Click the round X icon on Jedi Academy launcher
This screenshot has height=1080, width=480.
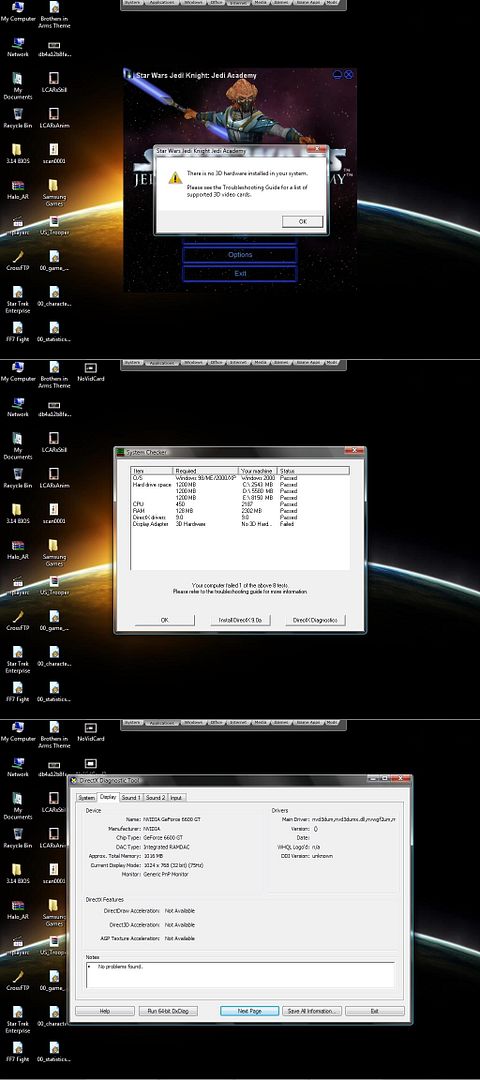point(348,74)
